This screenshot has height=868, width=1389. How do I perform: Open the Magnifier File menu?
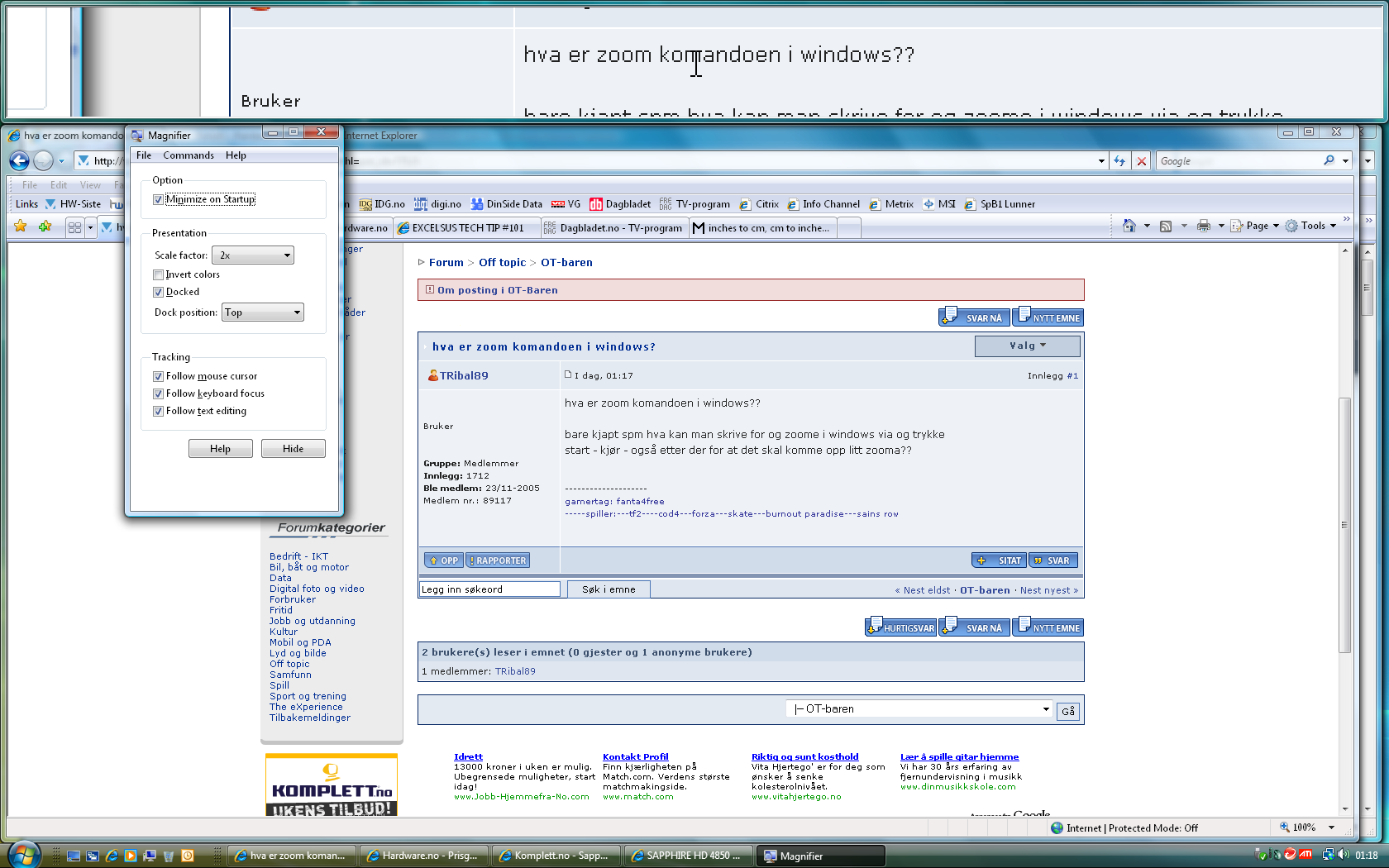coord(144,155)
